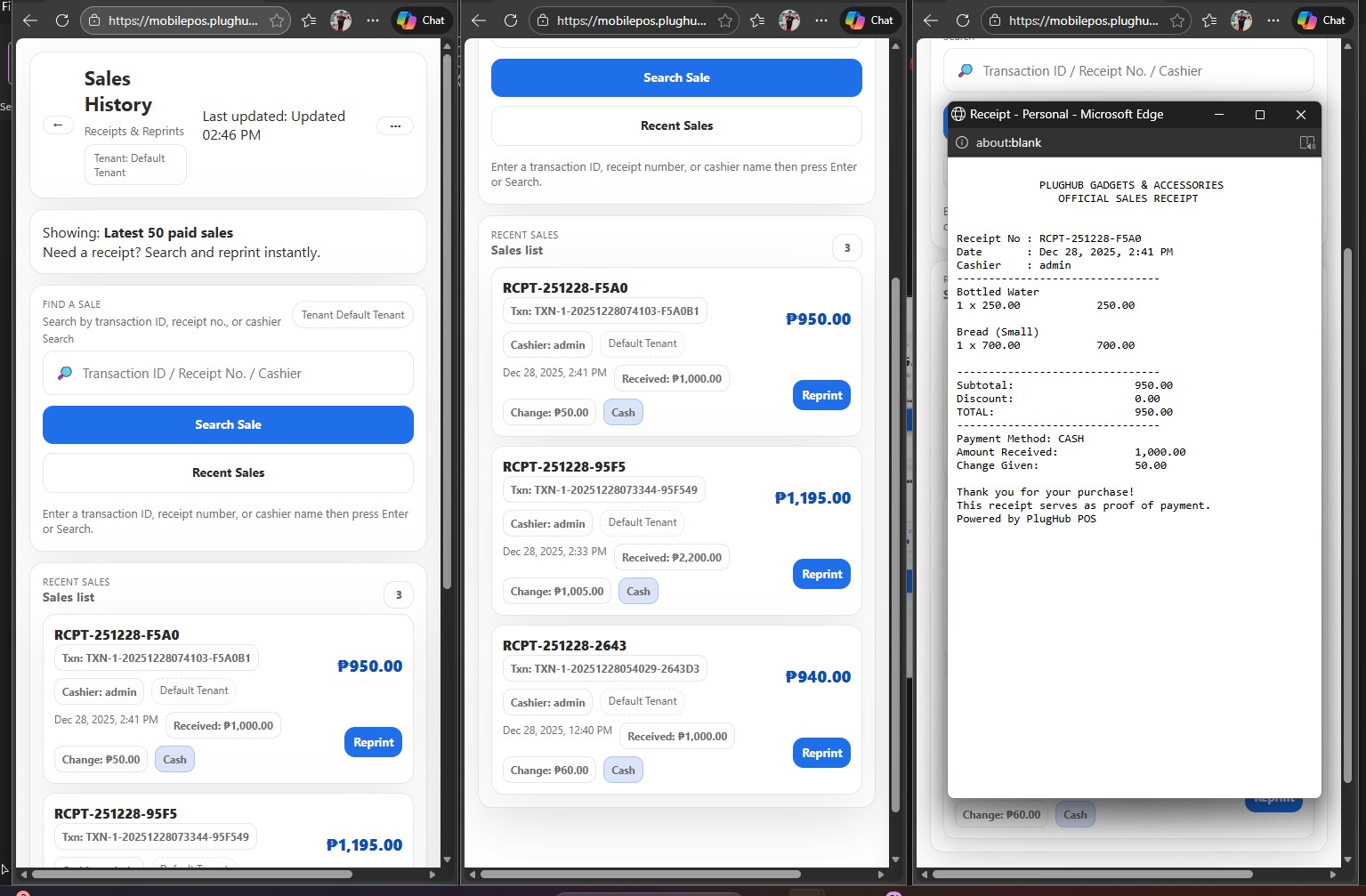
Task: Open the ellipsis menu next to Last updated time
Action: point(394,125)
